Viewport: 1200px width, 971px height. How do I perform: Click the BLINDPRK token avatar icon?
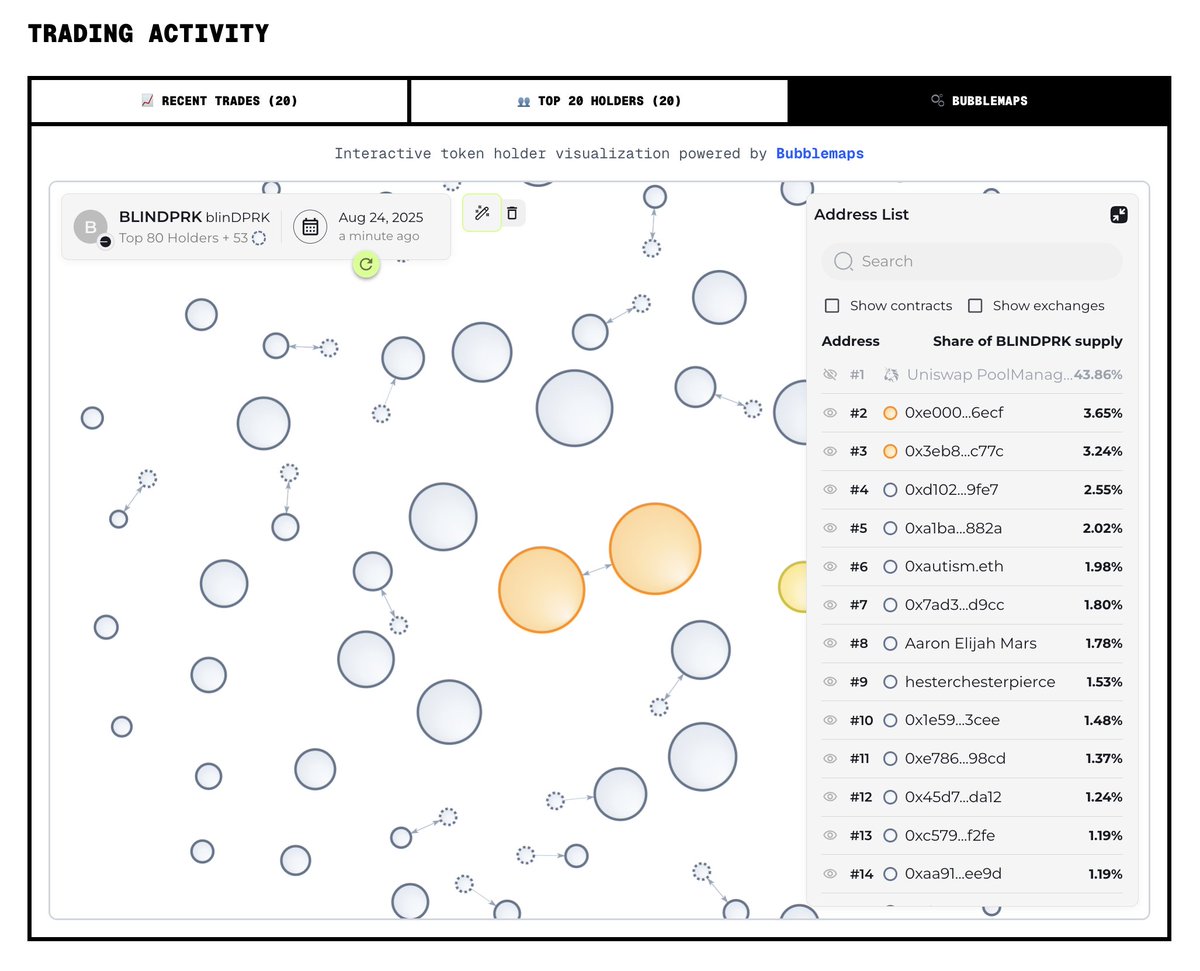click(x=90, y=226)
